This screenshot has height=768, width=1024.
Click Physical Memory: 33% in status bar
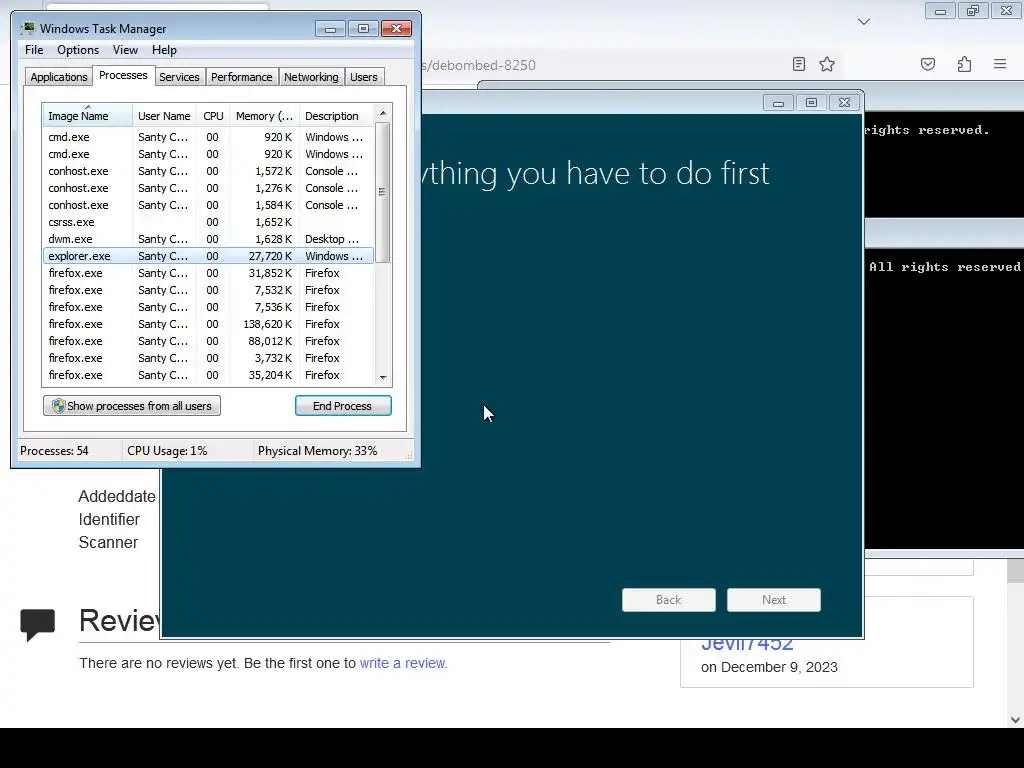[317, 451]
